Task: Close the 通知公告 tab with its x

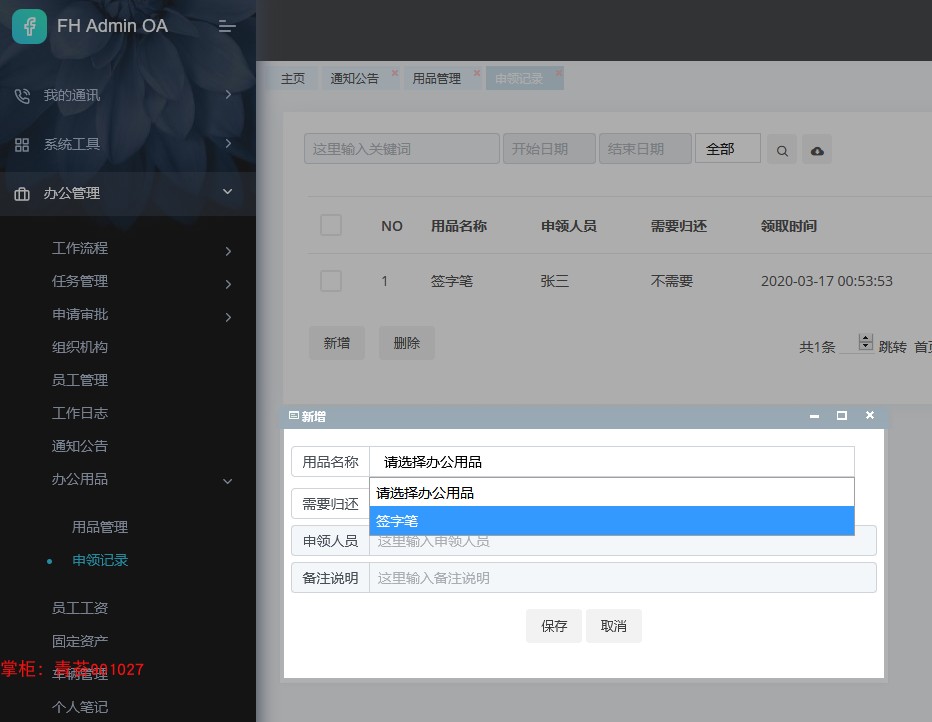Action: 395,72
